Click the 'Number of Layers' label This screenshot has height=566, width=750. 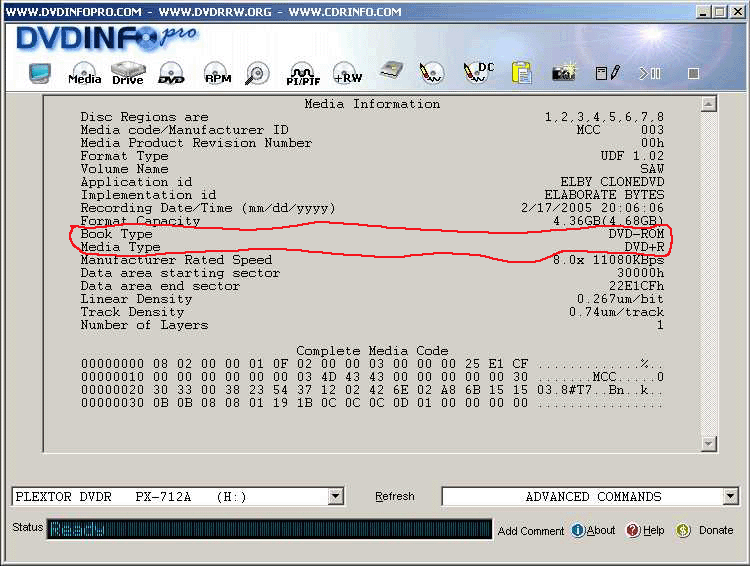pos(144,325)
